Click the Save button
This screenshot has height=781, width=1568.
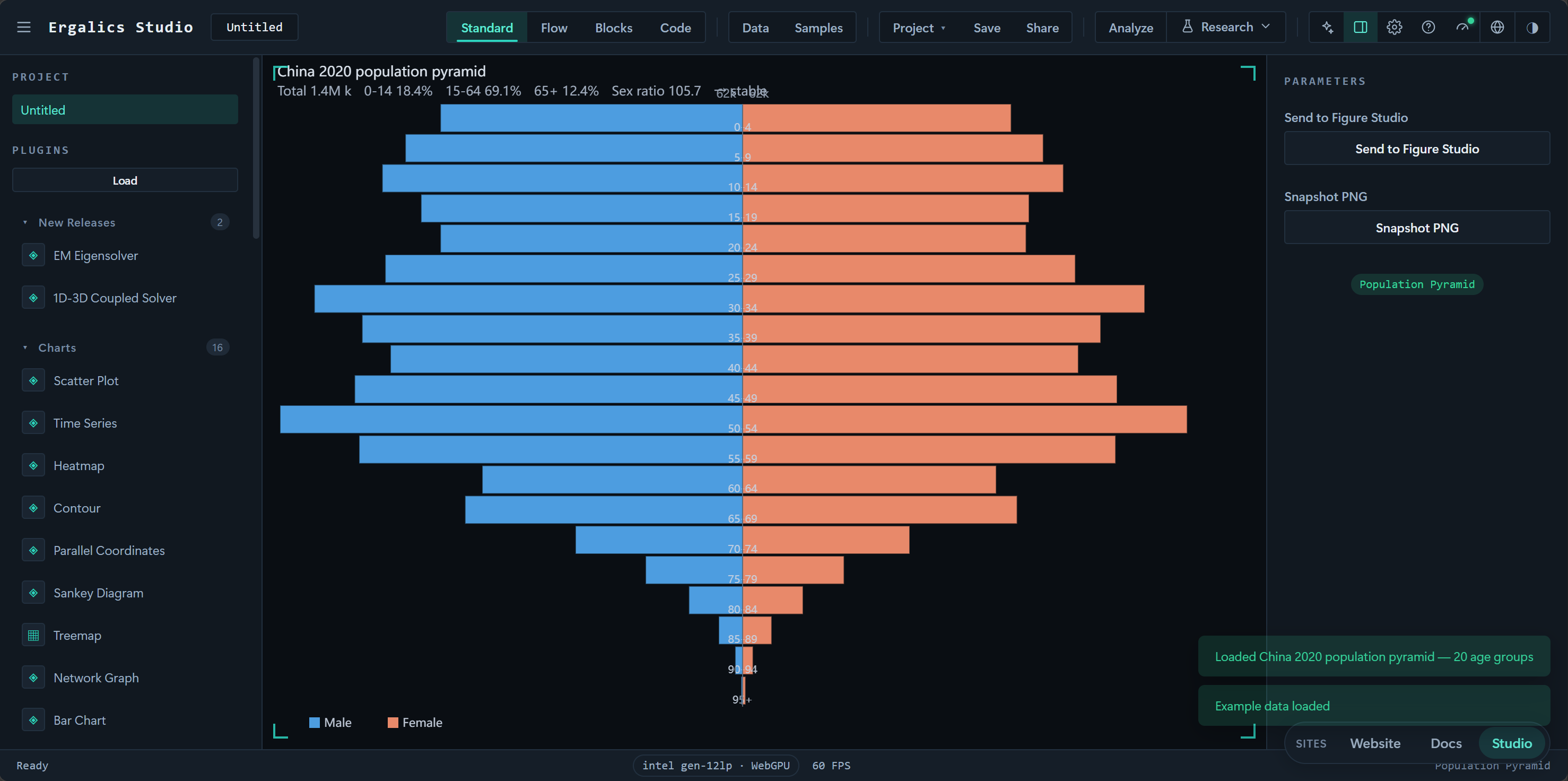tap(987, 28)
